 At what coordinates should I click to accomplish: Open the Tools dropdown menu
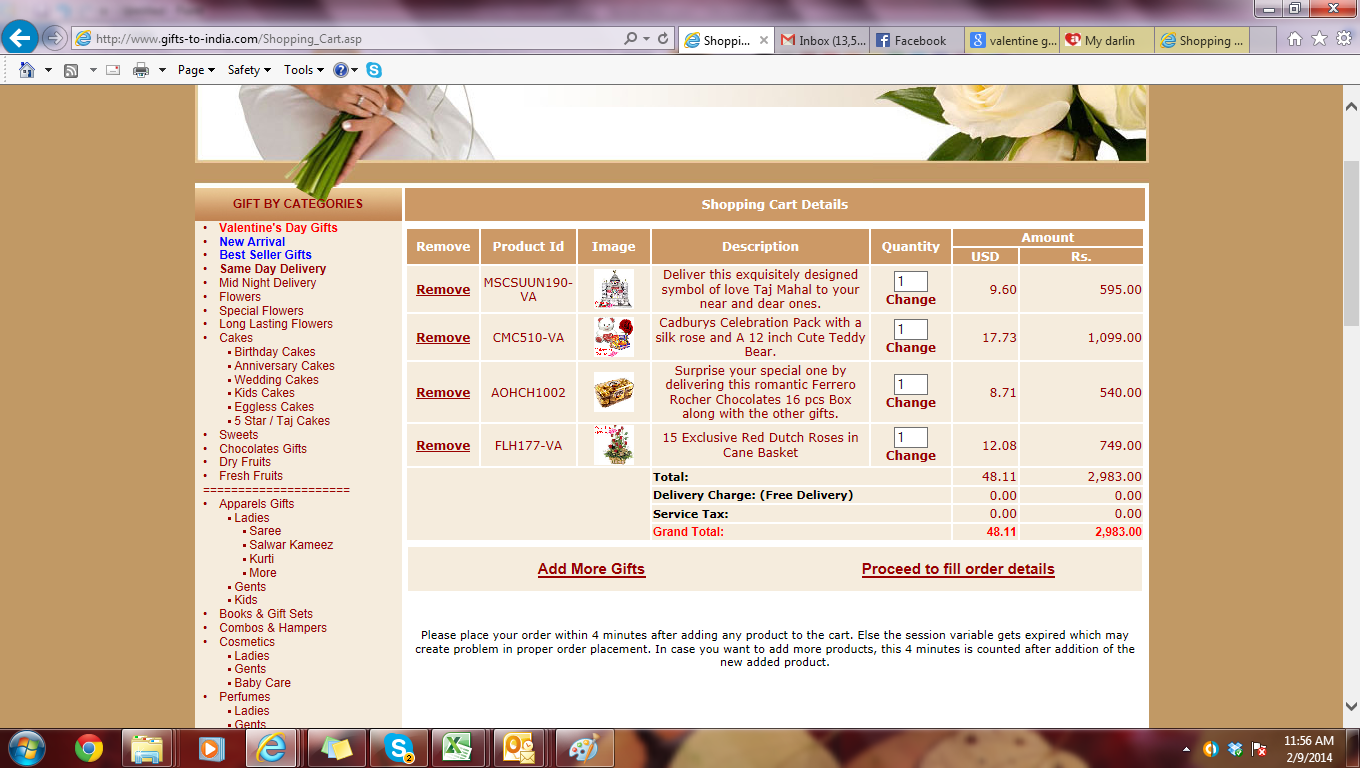[303, 70]
